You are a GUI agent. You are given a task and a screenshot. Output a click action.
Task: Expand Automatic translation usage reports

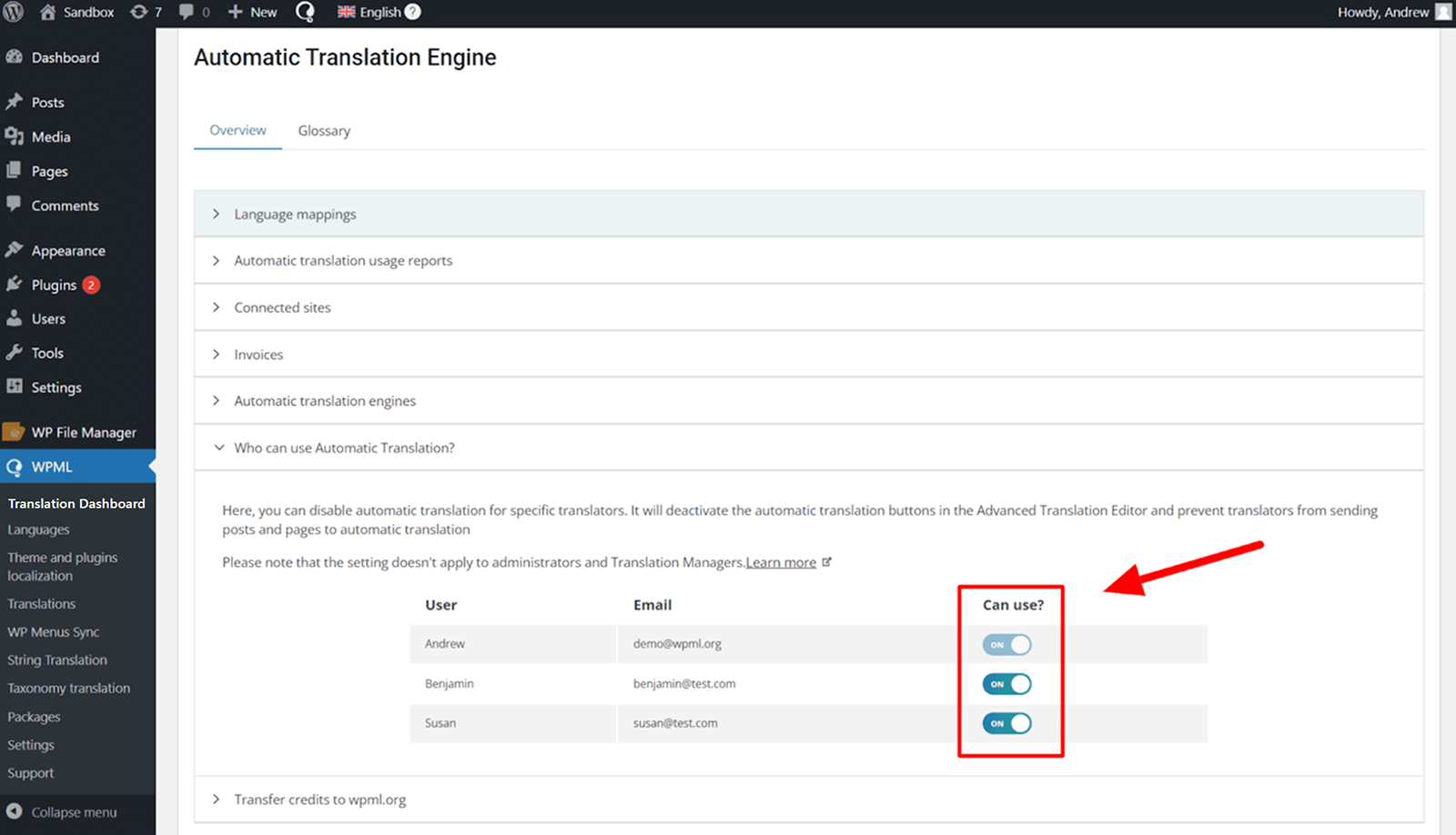point(808,260)
